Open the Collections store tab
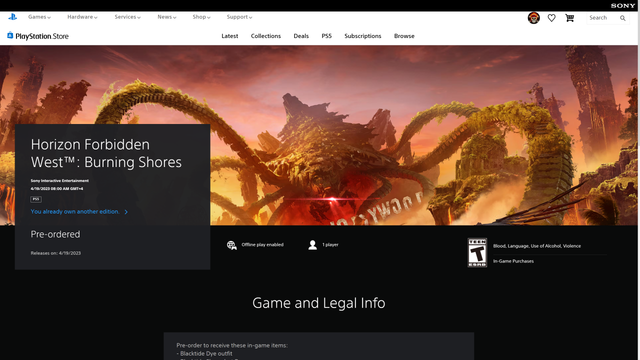Screen dimensions: 640x360 (266, 36)
